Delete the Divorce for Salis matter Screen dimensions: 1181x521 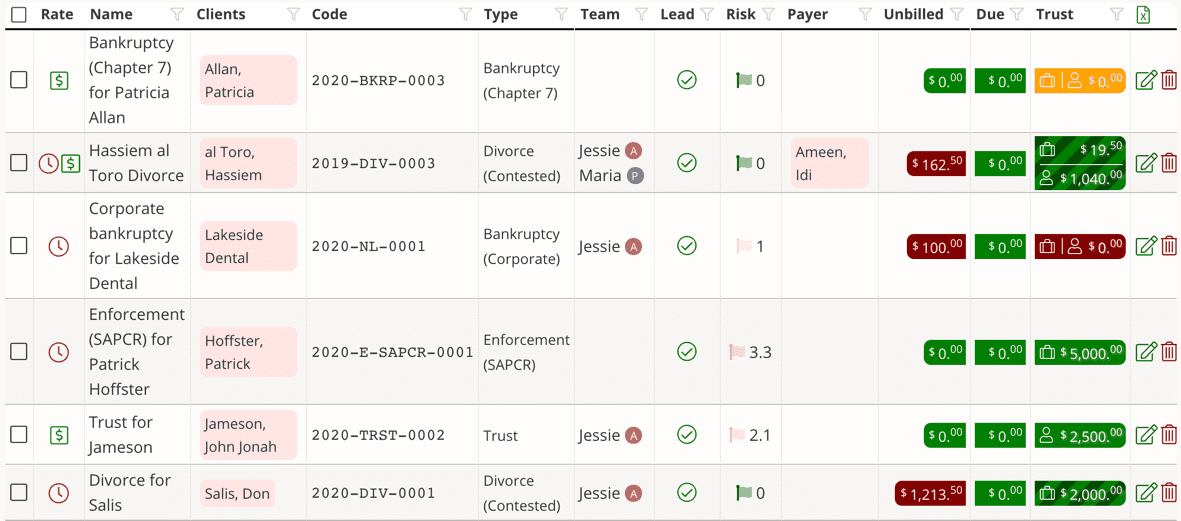point(1169,492)
